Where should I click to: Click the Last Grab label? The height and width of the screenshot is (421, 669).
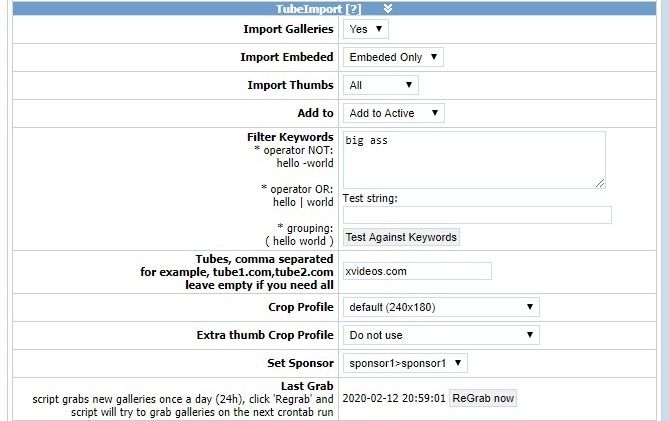pos(307,386)
